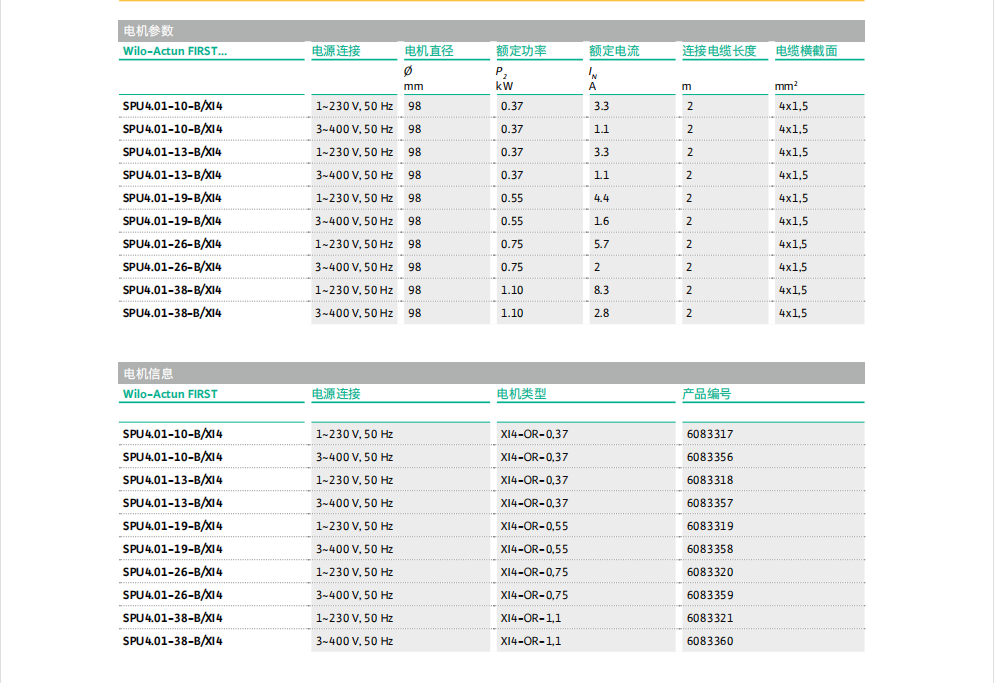Select product number 6083360
Viewport: 994px width, 683px height.
710,641
